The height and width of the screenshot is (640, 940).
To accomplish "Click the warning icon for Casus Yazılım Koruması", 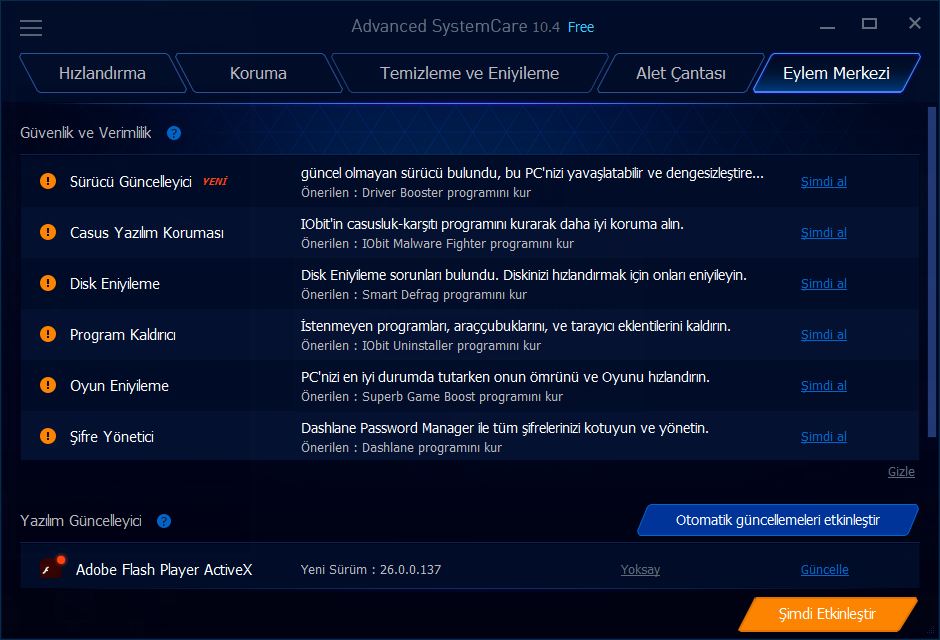I will 48,232.
